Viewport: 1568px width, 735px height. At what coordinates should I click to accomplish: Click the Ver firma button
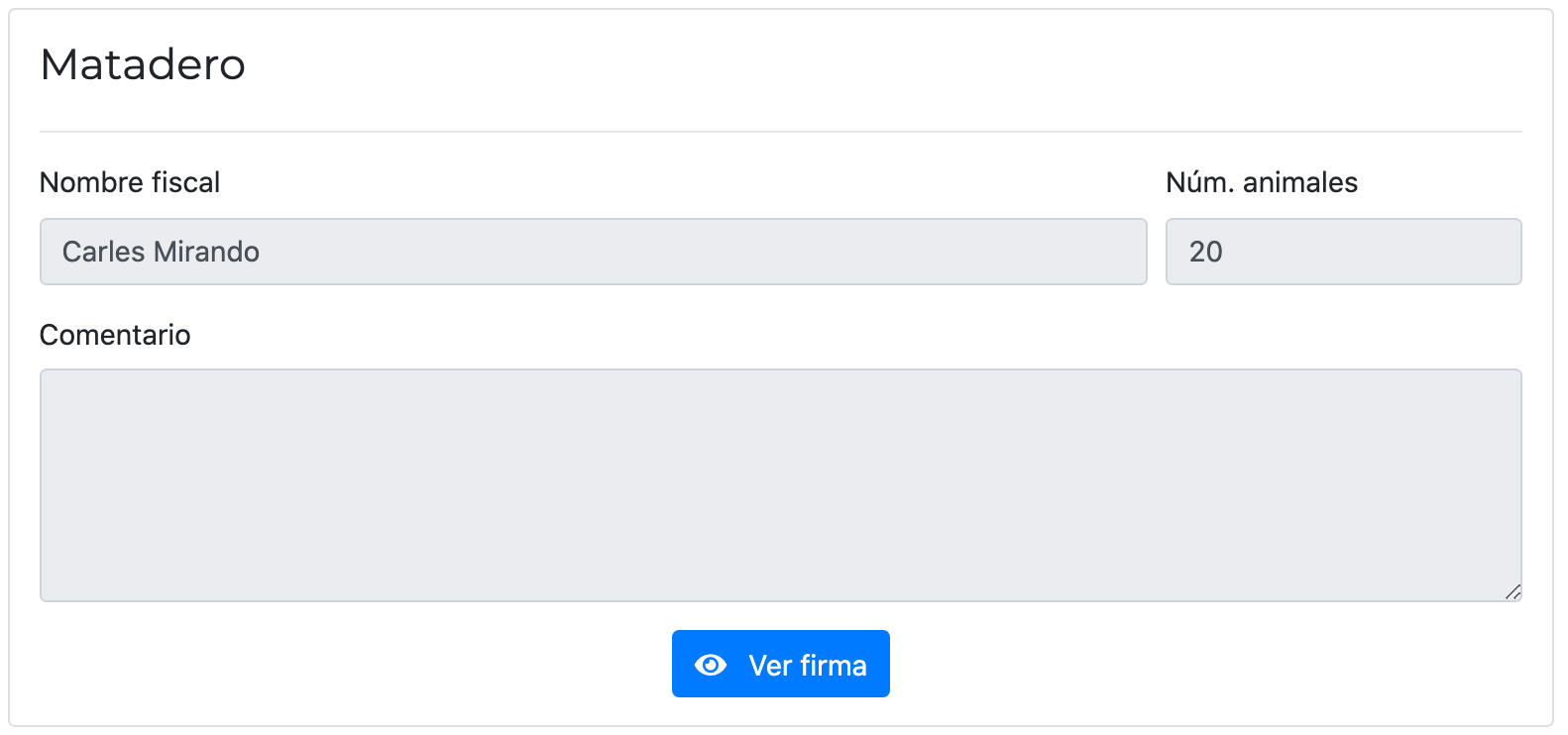(781, 664)
